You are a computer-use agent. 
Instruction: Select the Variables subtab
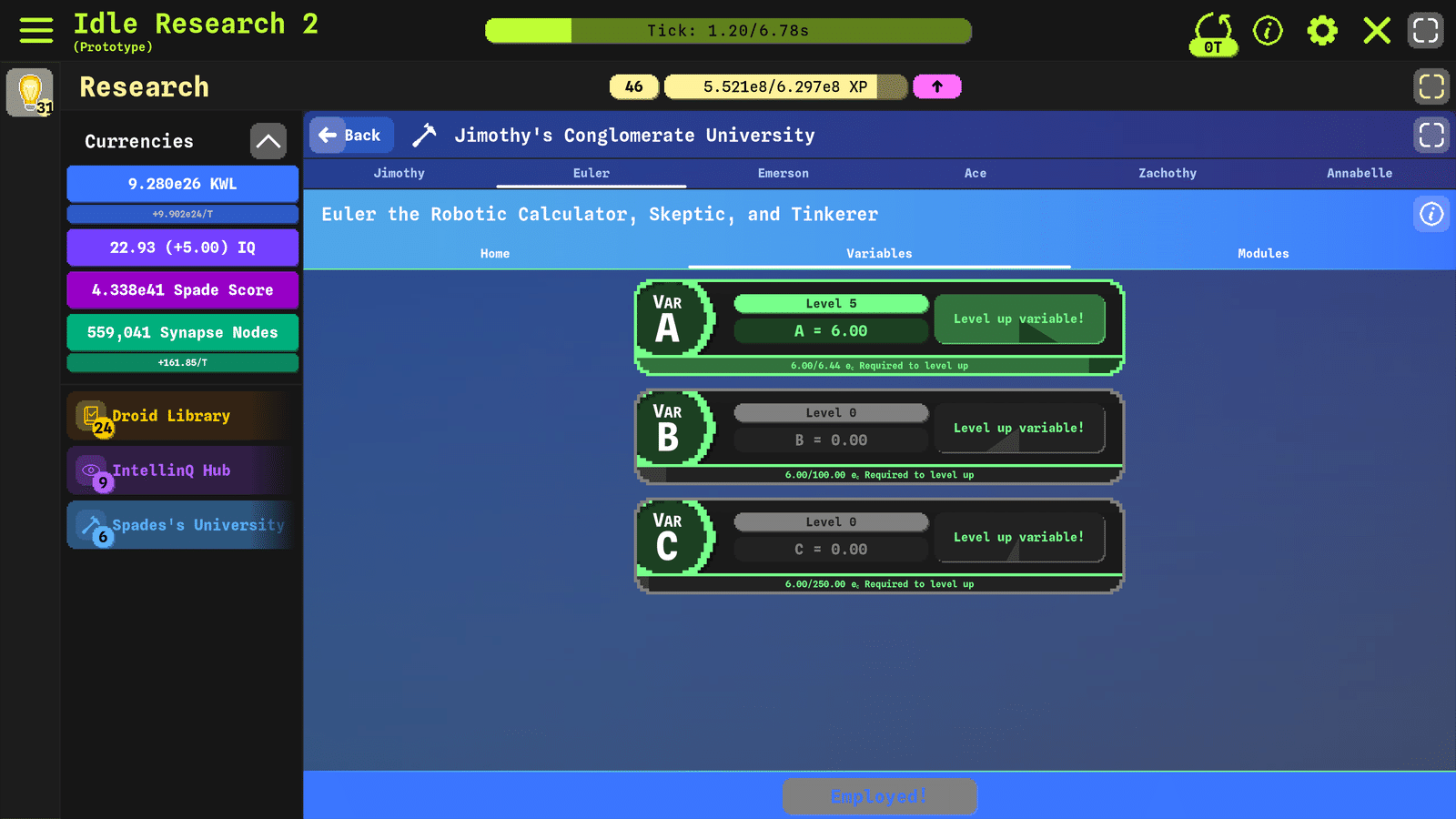879,254
